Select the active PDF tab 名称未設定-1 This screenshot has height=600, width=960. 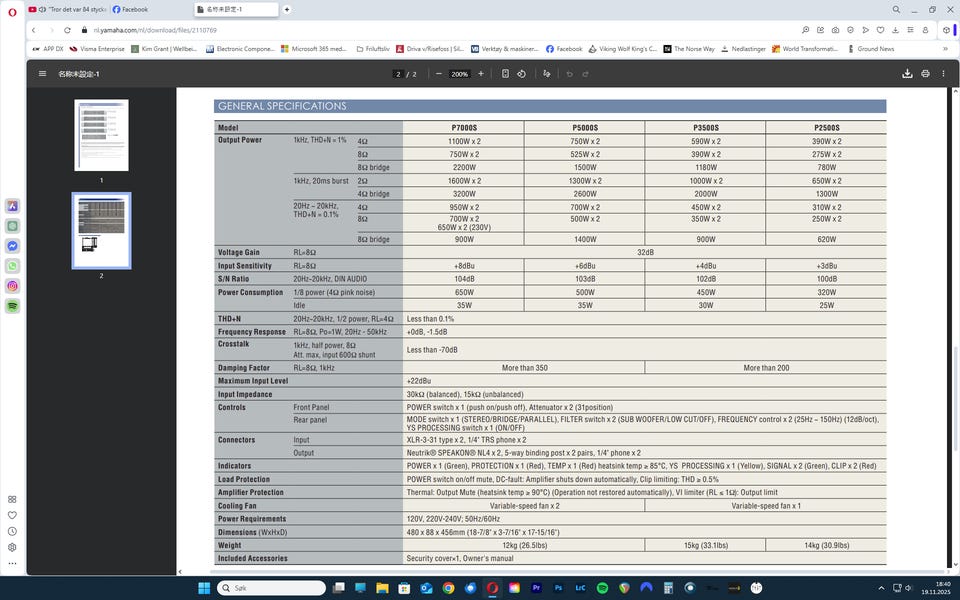pyautogui.click(x=236, y=9)
